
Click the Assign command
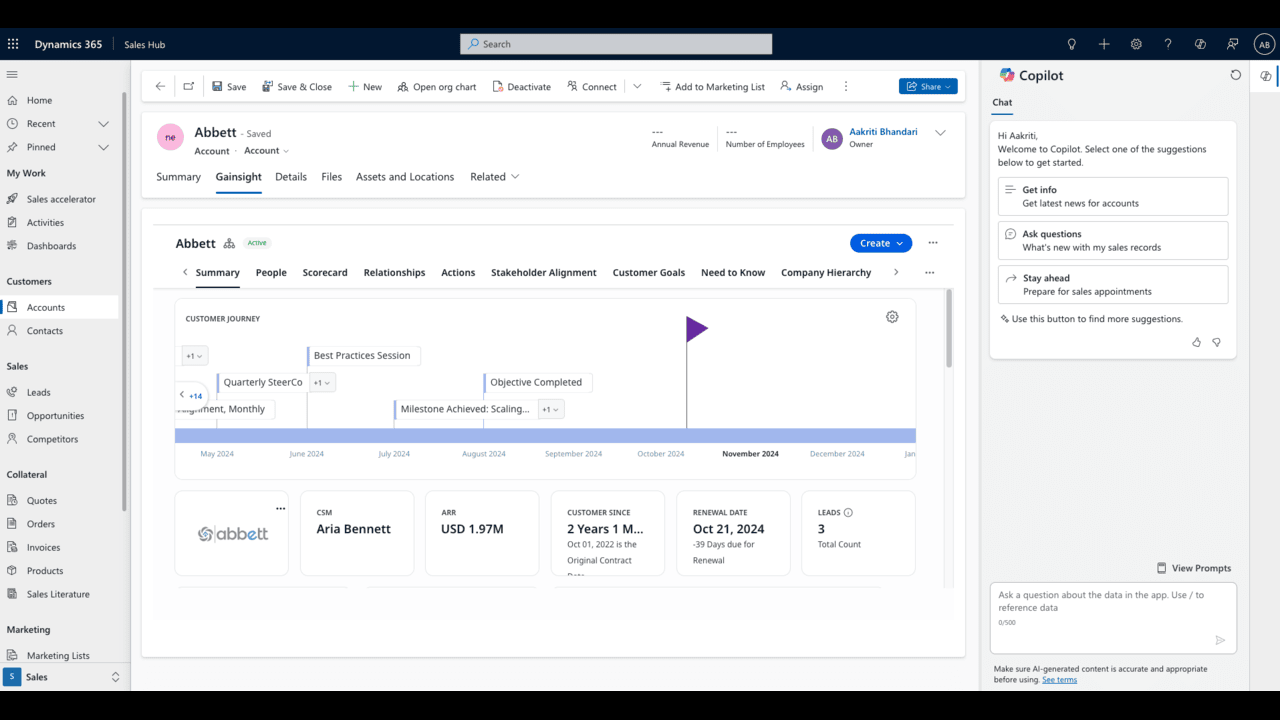point(802,86)
